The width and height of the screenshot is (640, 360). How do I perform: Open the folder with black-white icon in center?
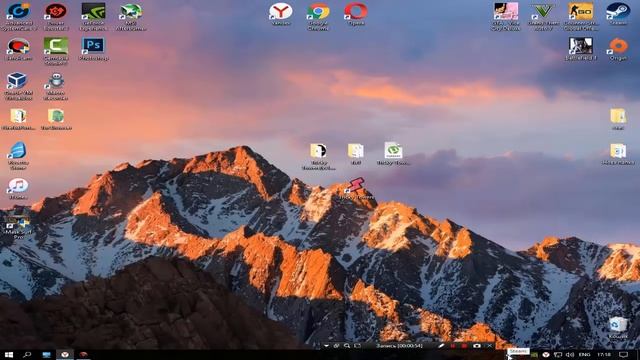[318, 156]
